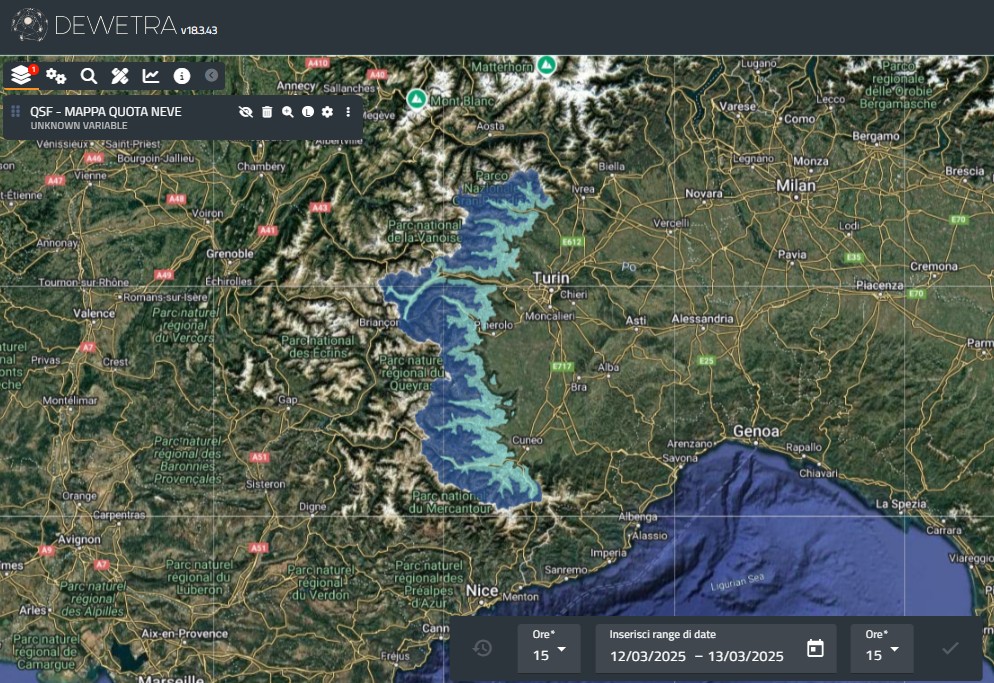Select the measure and draw tools icon
This screenshot has height=683, width=994.
(x=120, y=76)
